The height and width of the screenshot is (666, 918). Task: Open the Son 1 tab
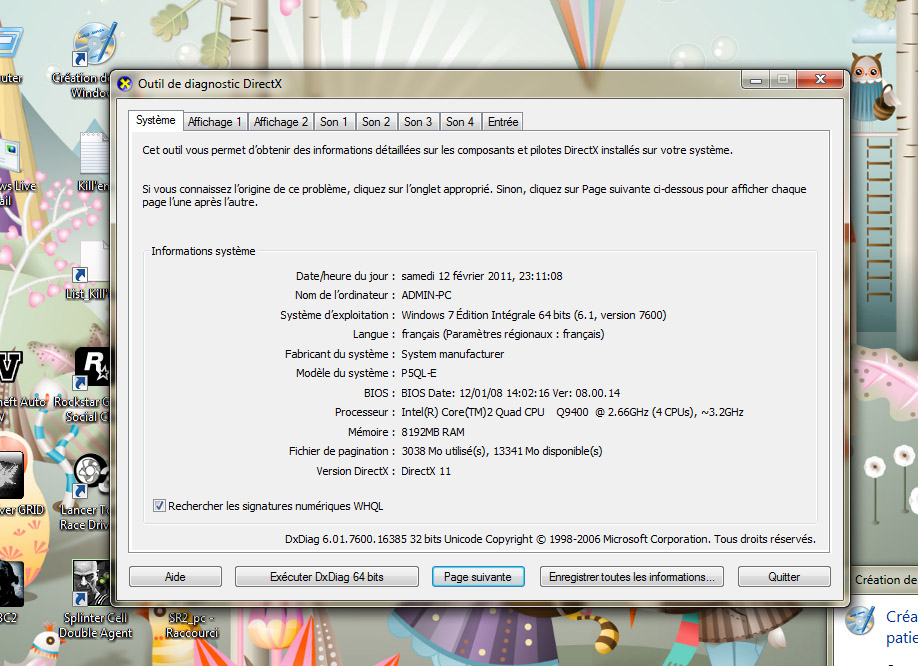click(334, 122)
